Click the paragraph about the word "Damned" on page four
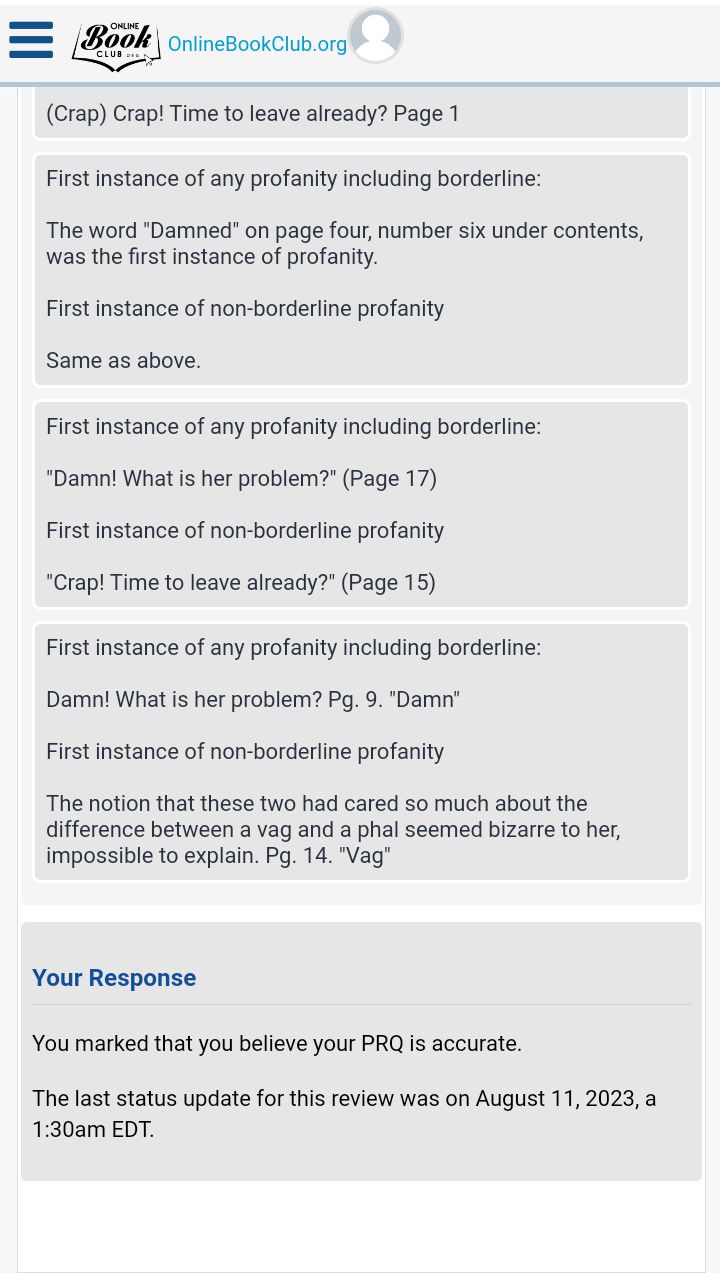Image resolution: width=720 pixels, height=1273 pixels. (x=344, y=243)
